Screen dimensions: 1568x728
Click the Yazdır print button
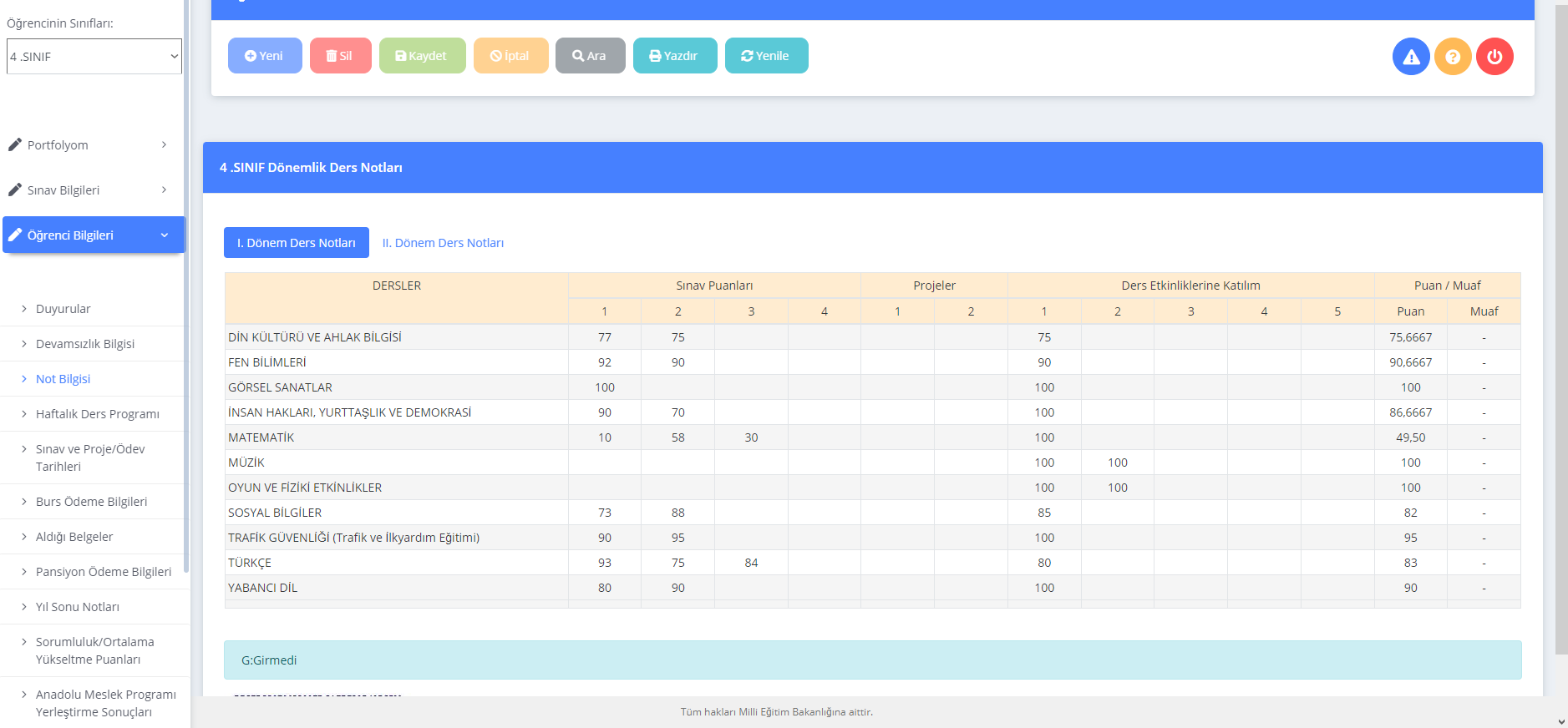pos(675,56)
